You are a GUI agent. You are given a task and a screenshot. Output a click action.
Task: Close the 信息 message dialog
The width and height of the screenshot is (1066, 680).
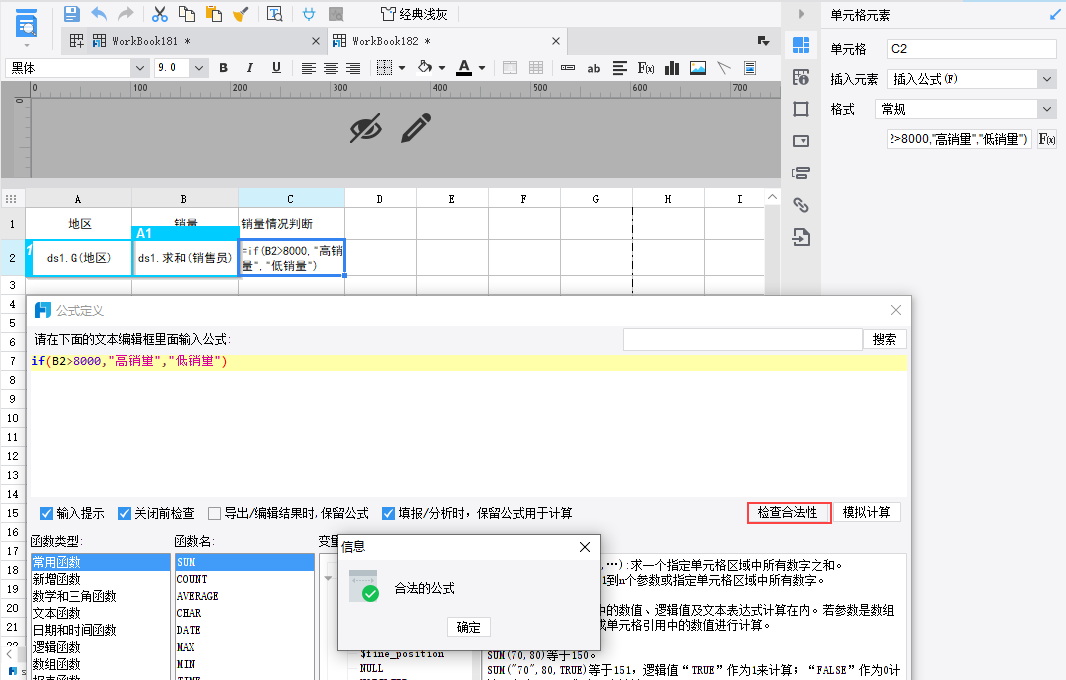[x=585, y=547]
